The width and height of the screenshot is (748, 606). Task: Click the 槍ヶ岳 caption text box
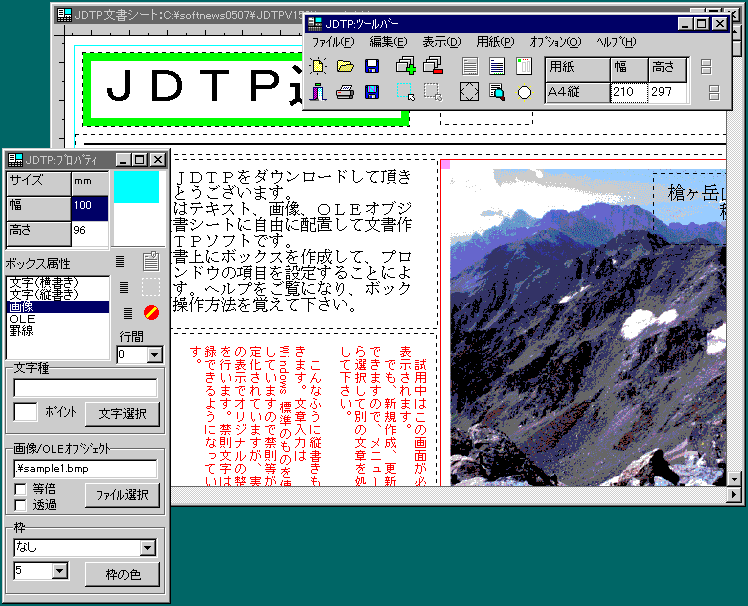click(692, 208)
